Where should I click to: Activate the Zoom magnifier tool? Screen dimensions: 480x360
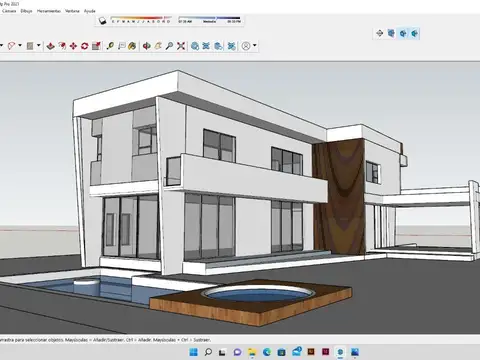click(x=169, y=46)
